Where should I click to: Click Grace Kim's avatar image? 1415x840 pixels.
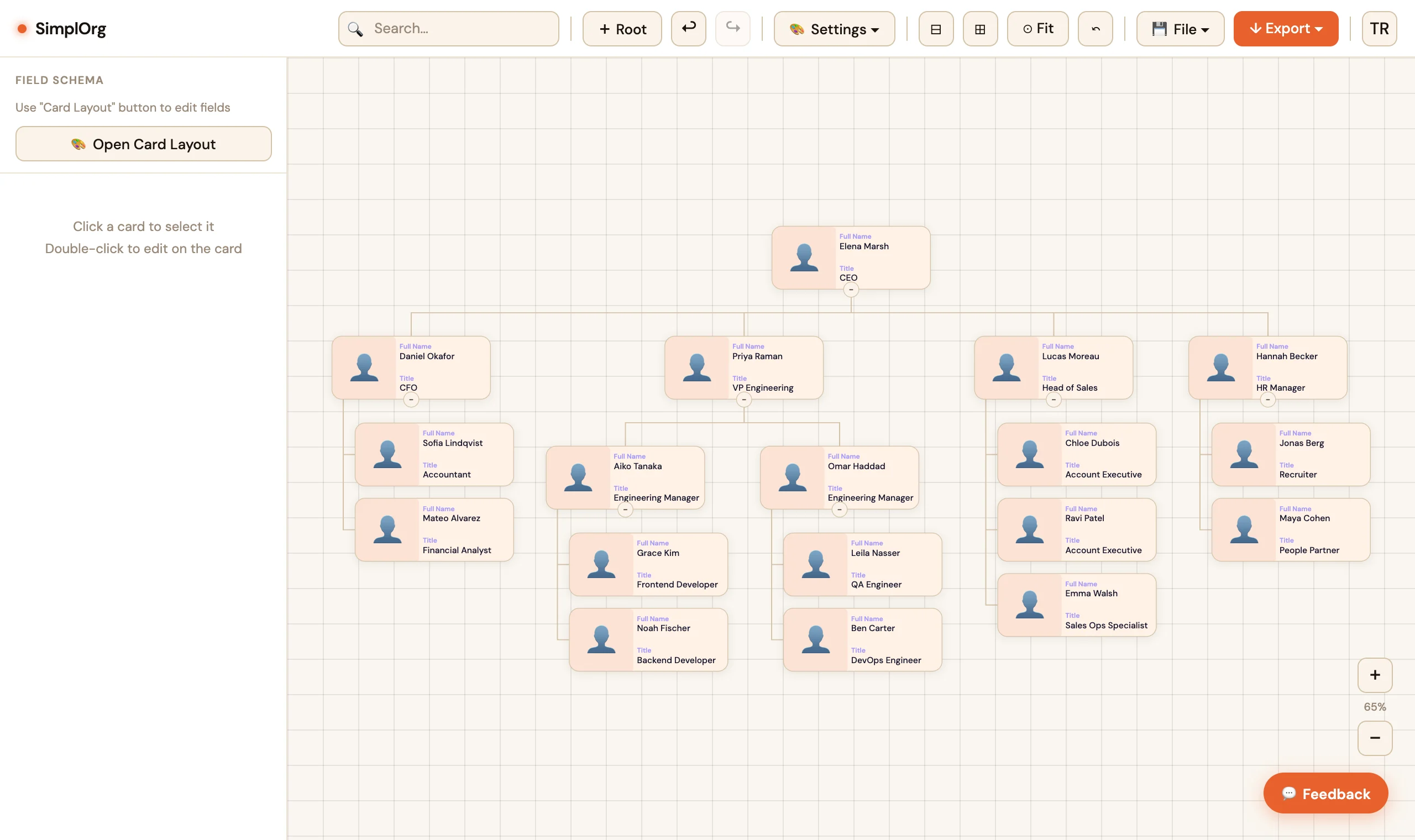(601, 564)
